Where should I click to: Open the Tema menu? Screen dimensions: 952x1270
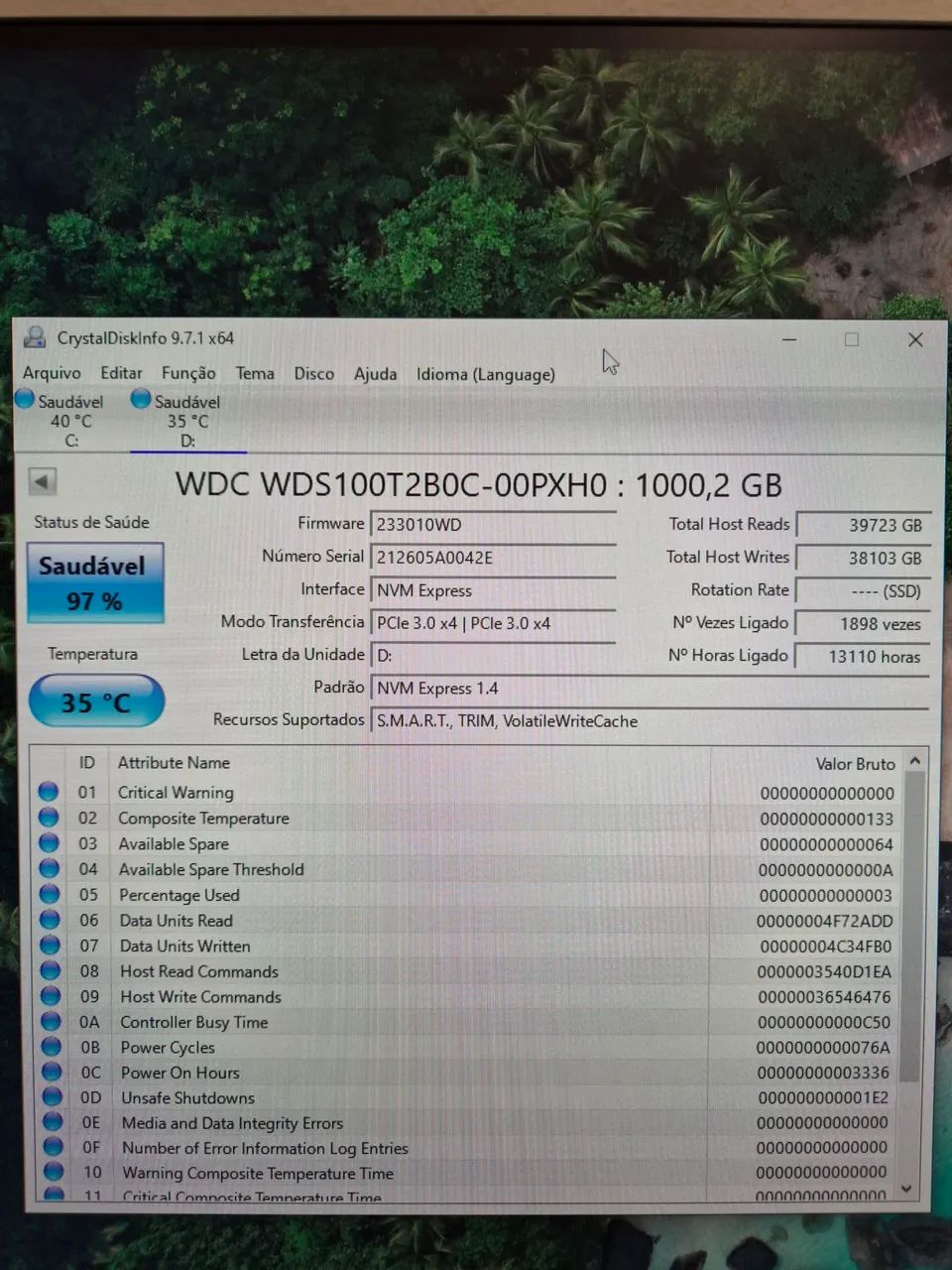coord(255,373)
